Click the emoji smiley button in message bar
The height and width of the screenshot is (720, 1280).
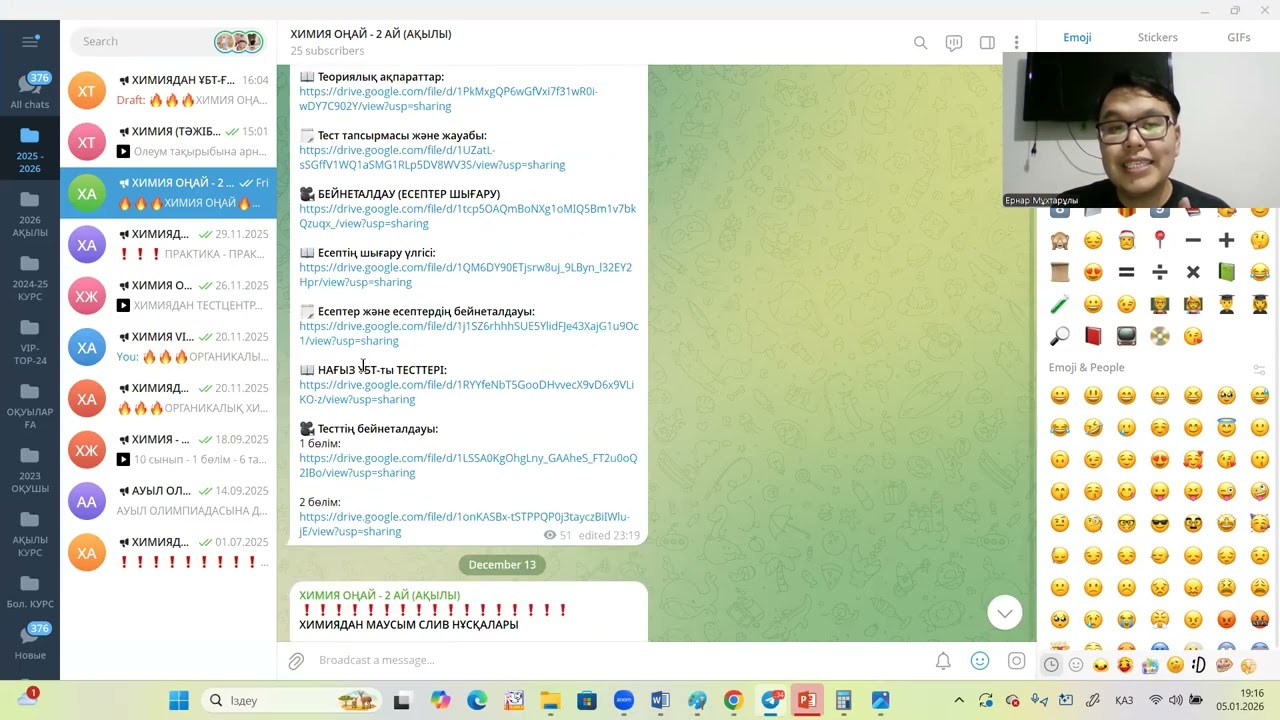click(980, 660)
